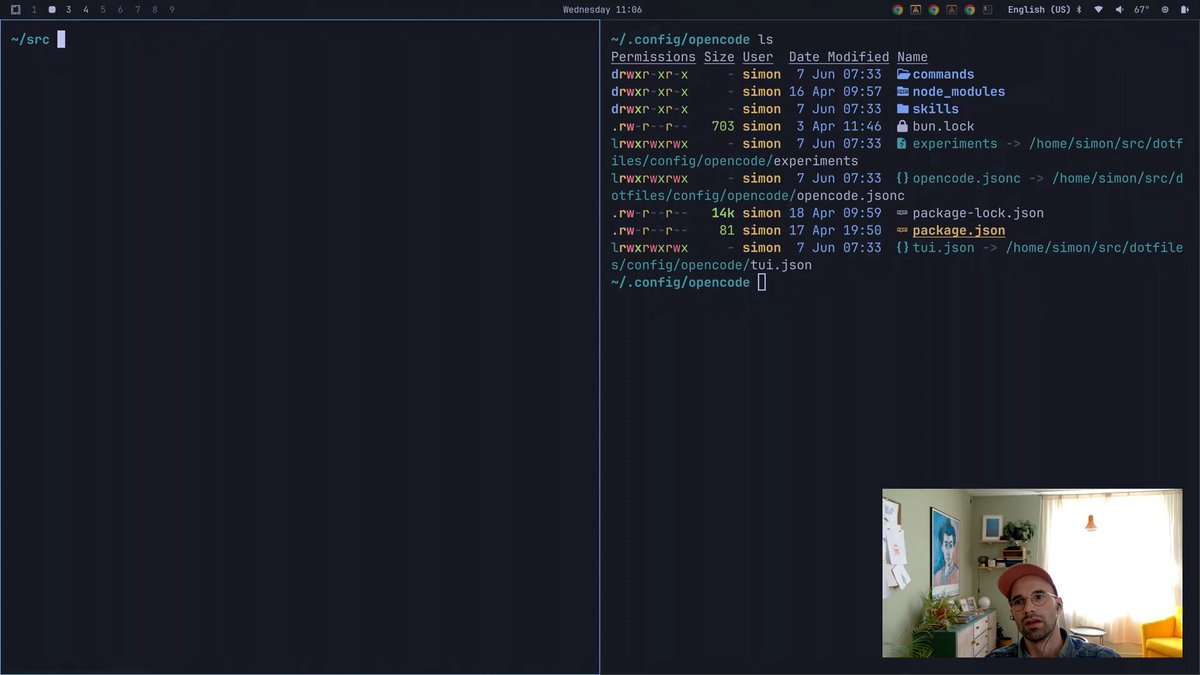
Task: Click the node_modules folder icon
Action: point(903,92)
